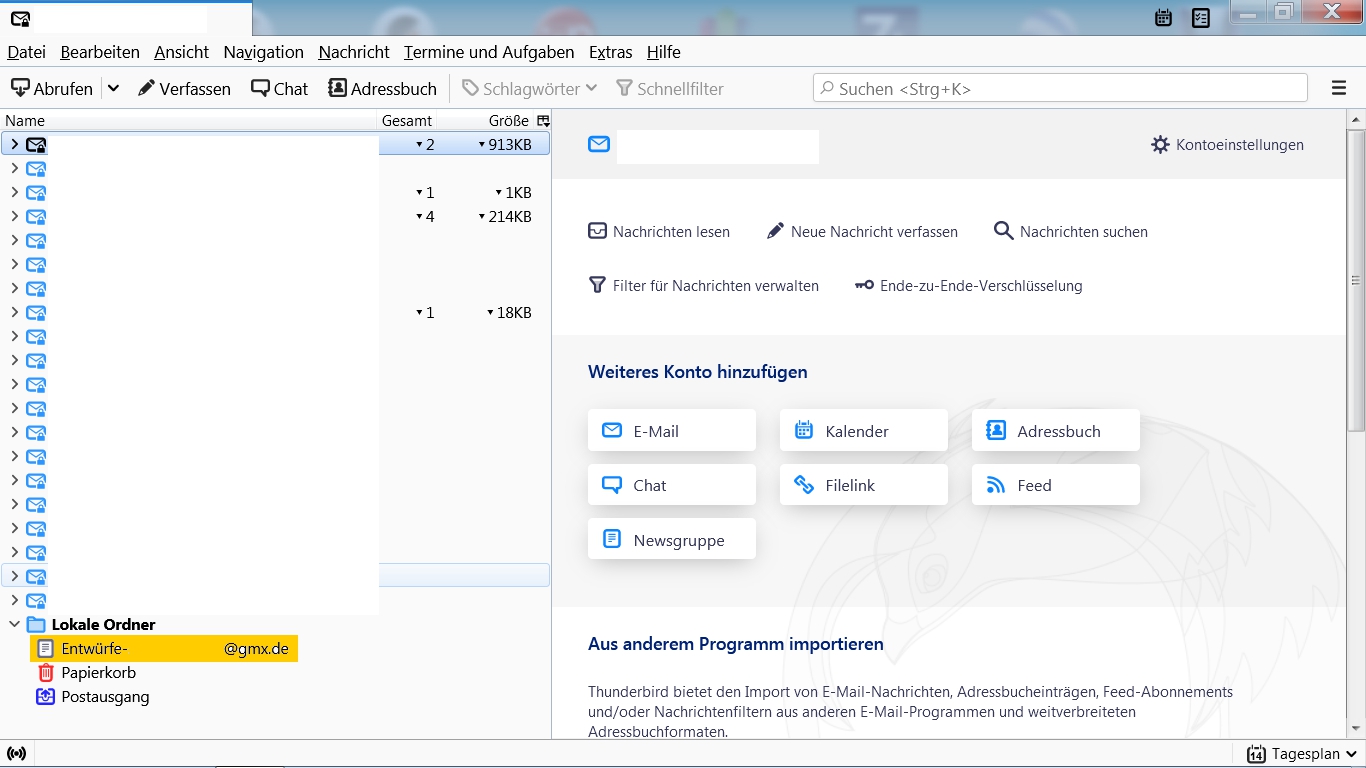Click the 214KB size cell
Viewport: 1366px width, 768px height.
505,216
